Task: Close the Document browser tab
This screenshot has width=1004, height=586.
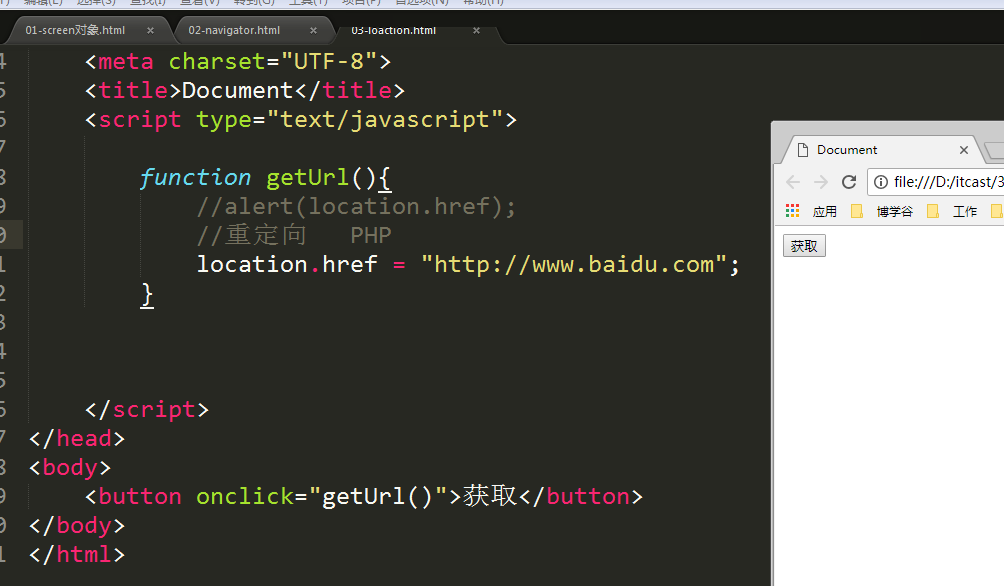Action: (x=964, y=150)
